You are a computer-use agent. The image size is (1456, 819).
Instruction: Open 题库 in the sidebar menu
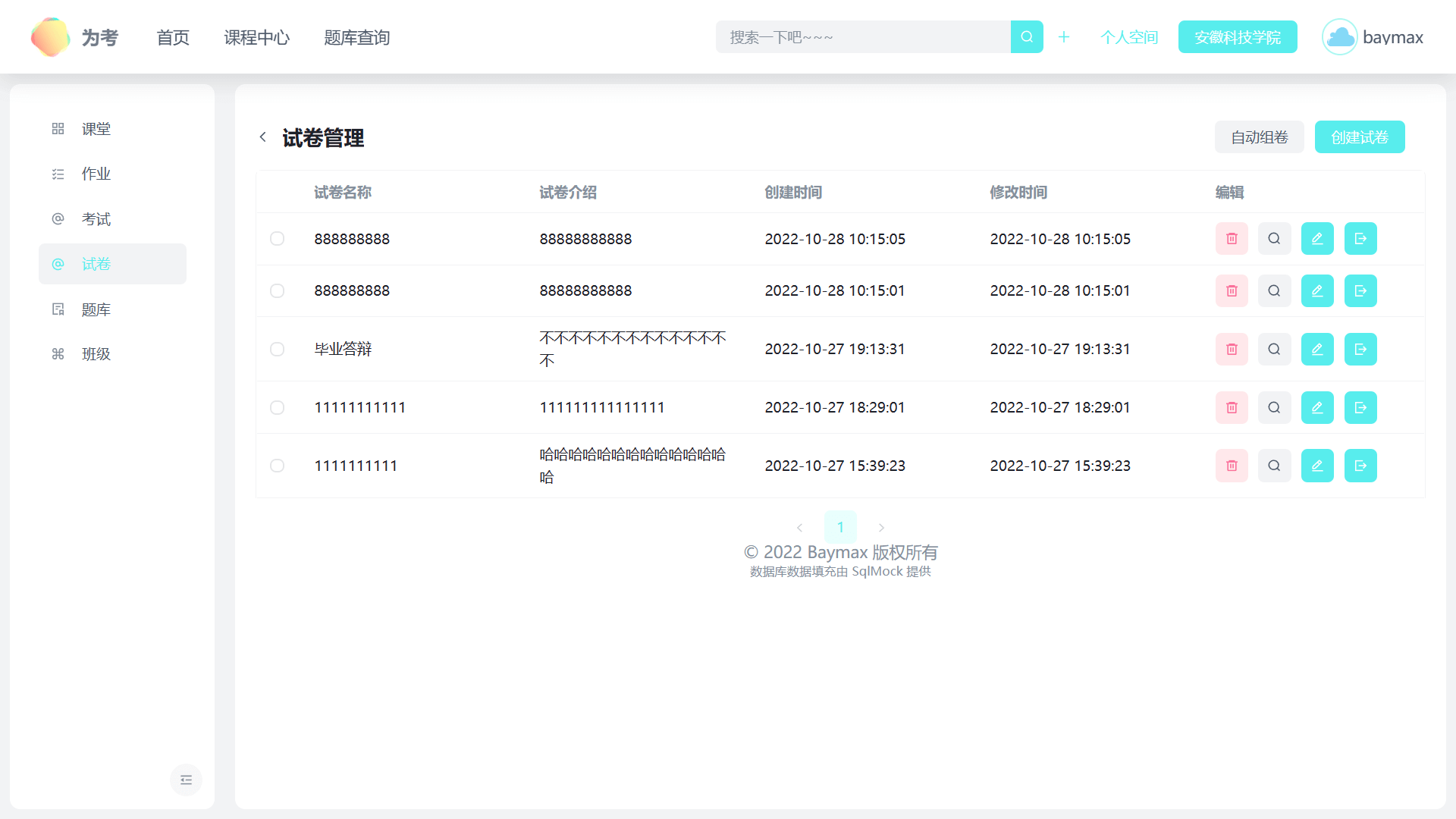point(96,309)
